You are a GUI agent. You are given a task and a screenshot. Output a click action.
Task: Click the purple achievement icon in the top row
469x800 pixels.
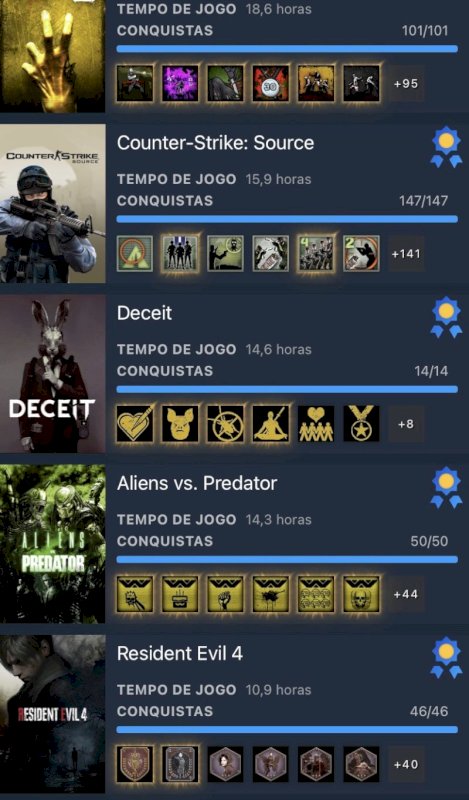coord(180,83)
